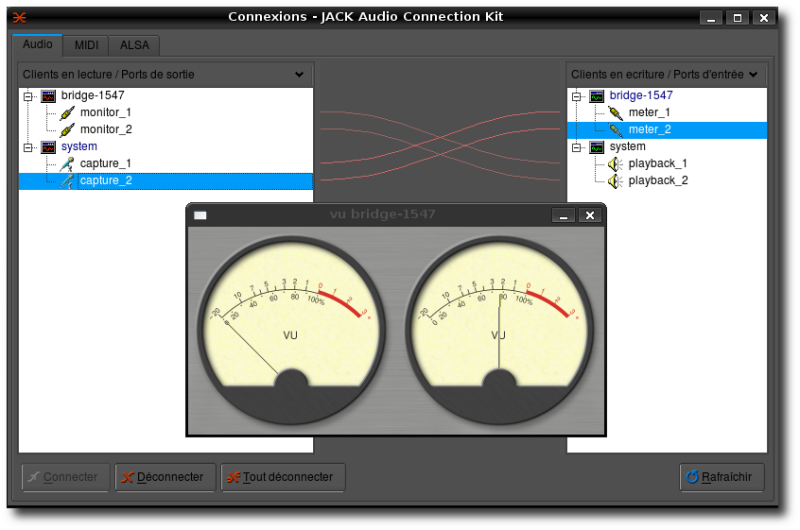The height and width of the screenshot is (530, 800).
Task: Select playback_2 input port
Action: point(658,181)
